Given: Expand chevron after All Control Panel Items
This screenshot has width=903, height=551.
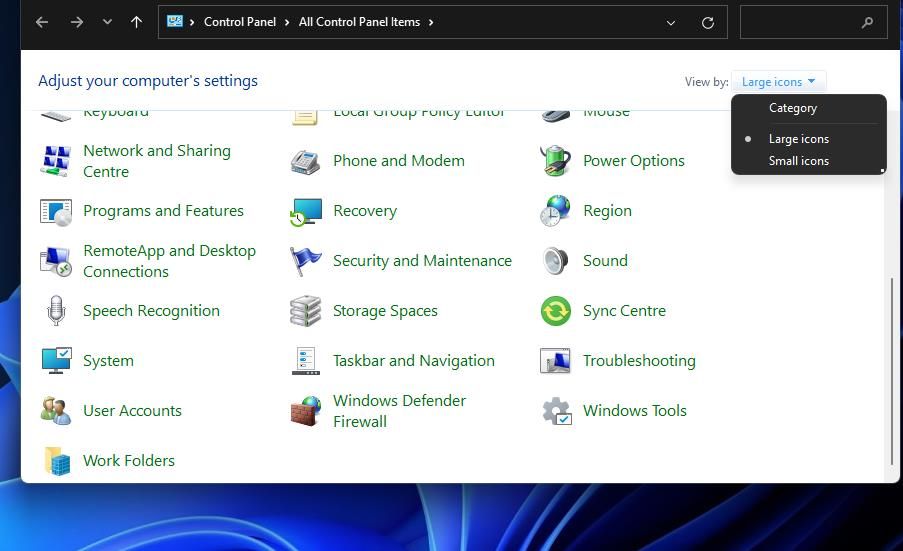Looking at the screenshot, I should pos(430,22).
